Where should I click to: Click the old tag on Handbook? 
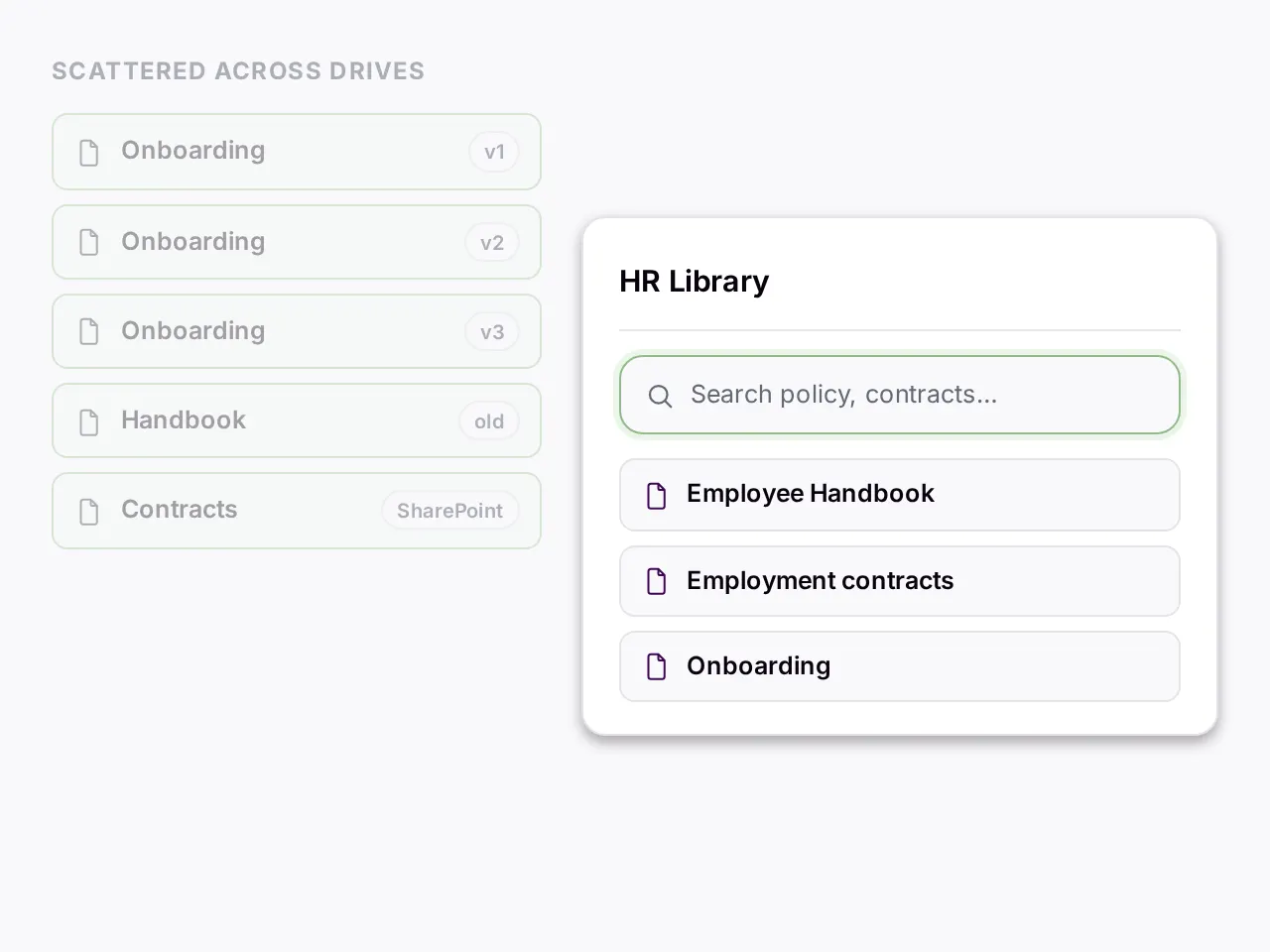click(489, 421)
